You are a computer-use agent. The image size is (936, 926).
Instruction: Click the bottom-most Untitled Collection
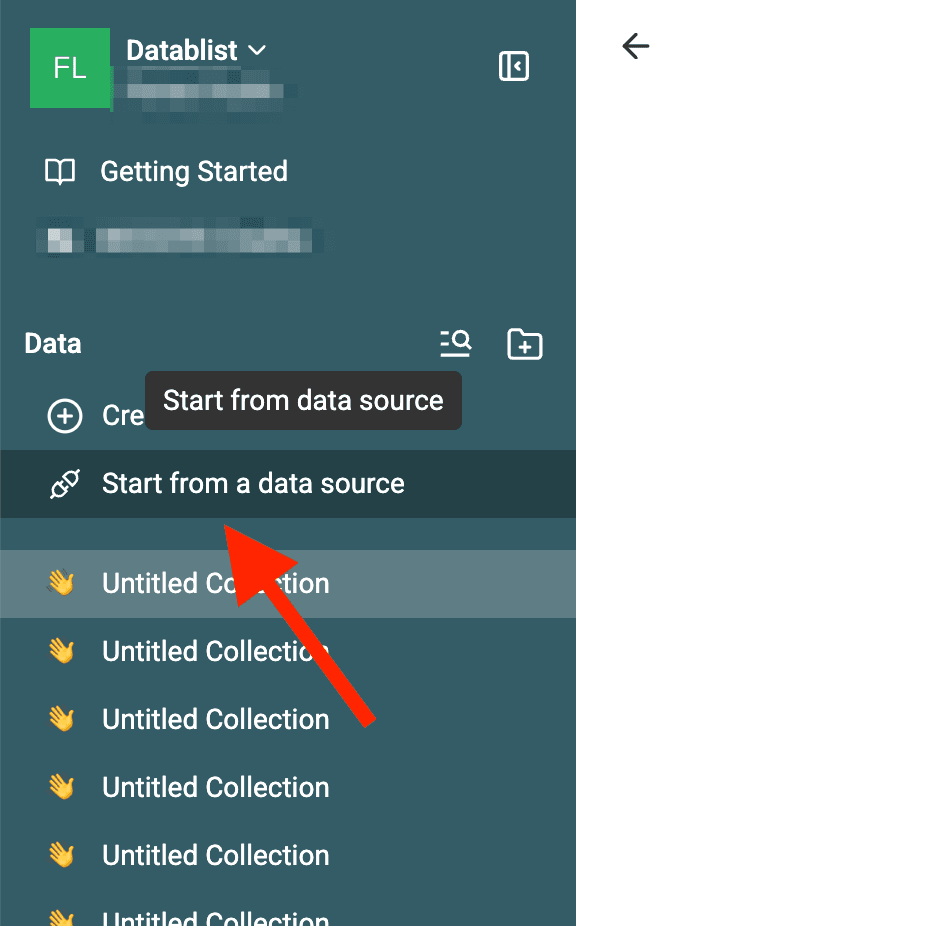[x=215, y=915]
